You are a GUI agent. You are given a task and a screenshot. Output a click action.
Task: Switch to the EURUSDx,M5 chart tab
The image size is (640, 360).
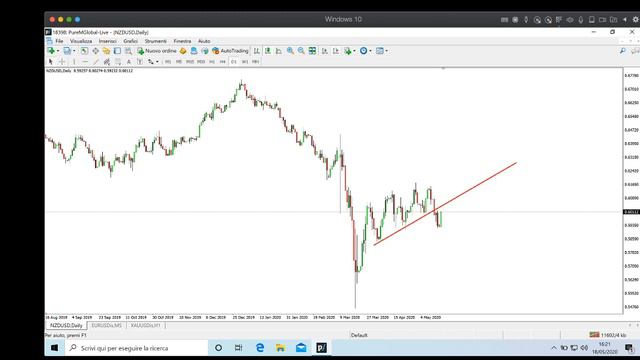click(107, 325)
